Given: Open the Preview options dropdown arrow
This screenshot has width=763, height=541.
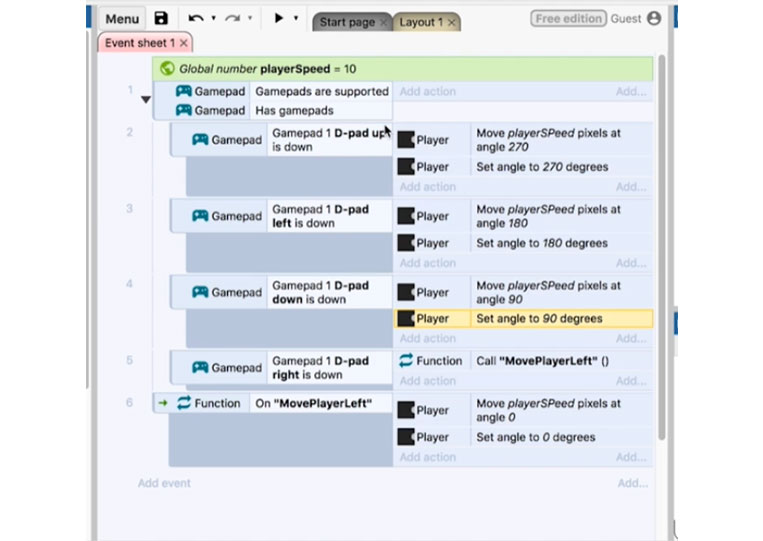Looking at the screenshot, I should pyautogui.click(x=296, y=18).
